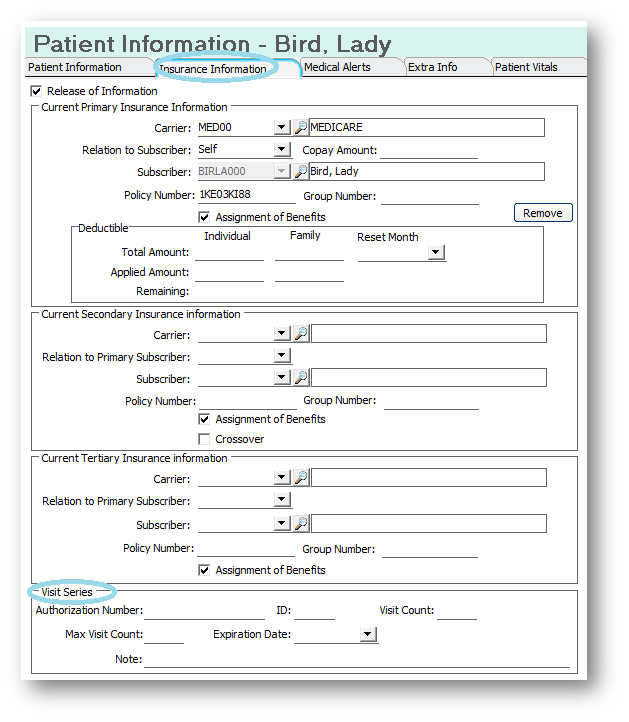Click primary Carrier magnifier search icon
The width and height of the screenshot is (629, 722).
click(301, 127)
